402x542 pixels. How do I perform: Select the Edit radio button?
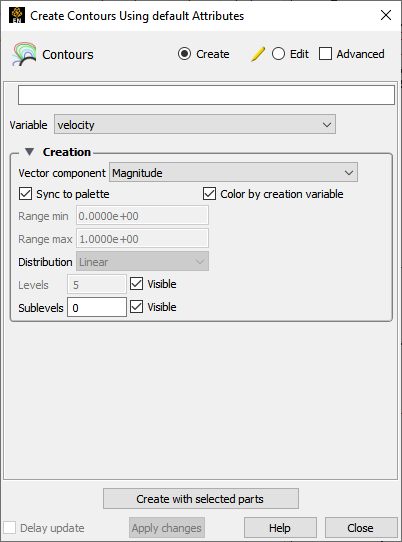coord(278,54)
